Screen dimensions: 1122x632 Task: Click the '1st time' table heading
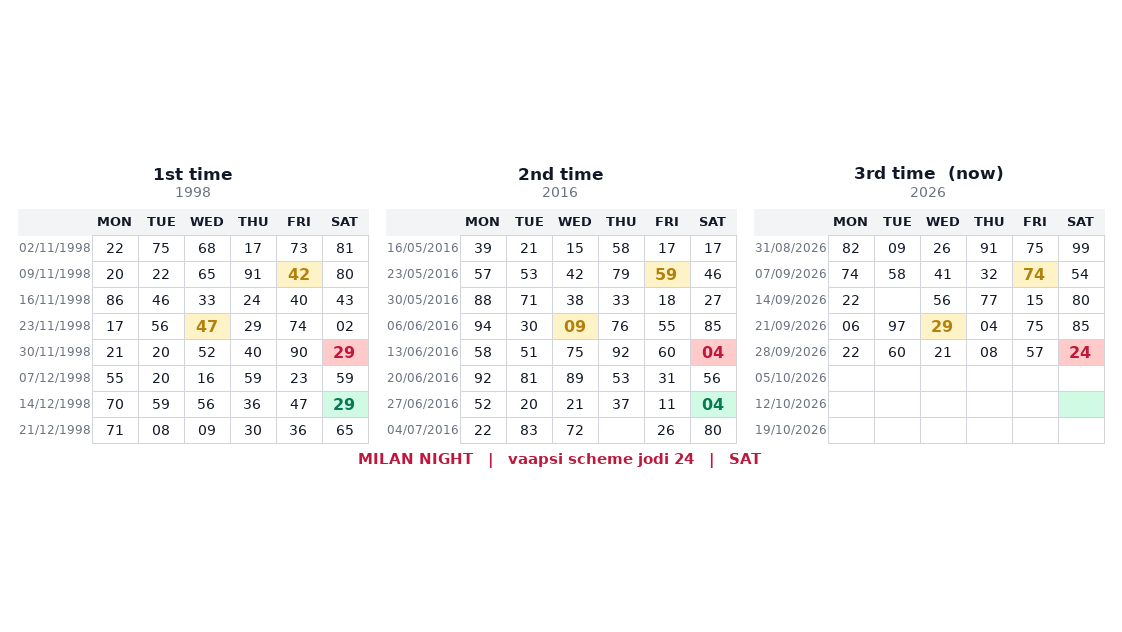pos(192,174)
